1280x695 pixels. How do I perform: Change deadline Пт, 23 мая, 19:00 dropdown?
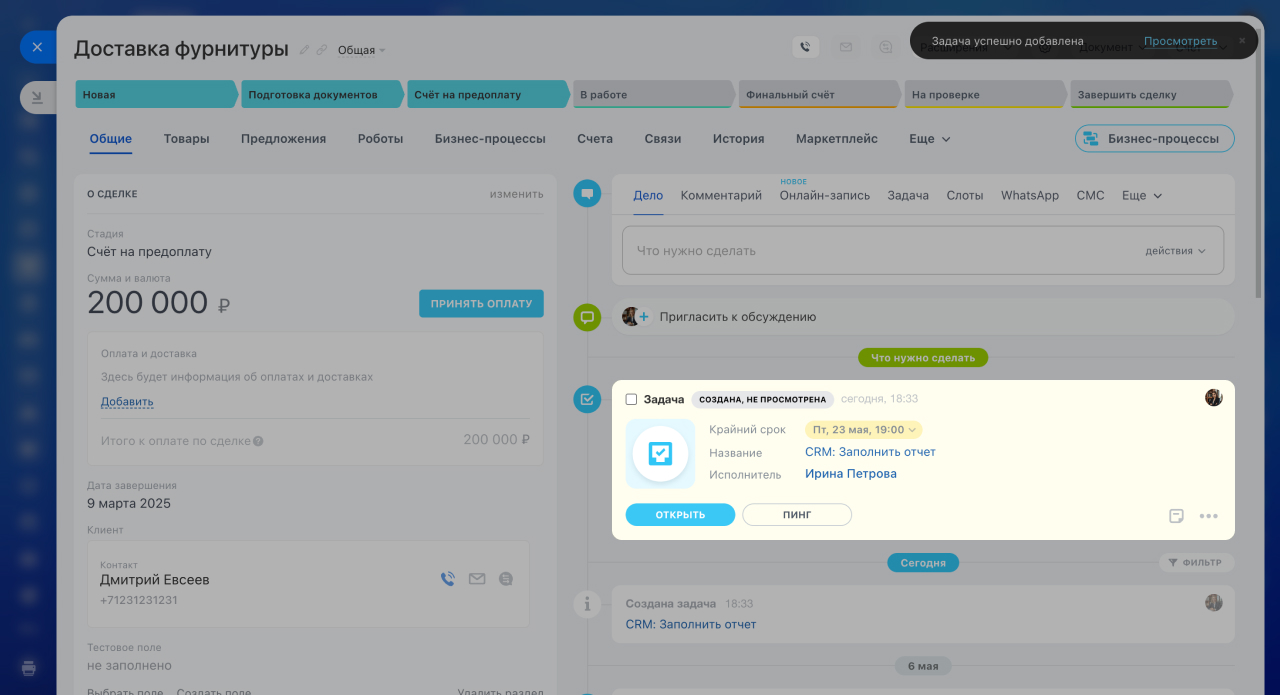[864, 430]
